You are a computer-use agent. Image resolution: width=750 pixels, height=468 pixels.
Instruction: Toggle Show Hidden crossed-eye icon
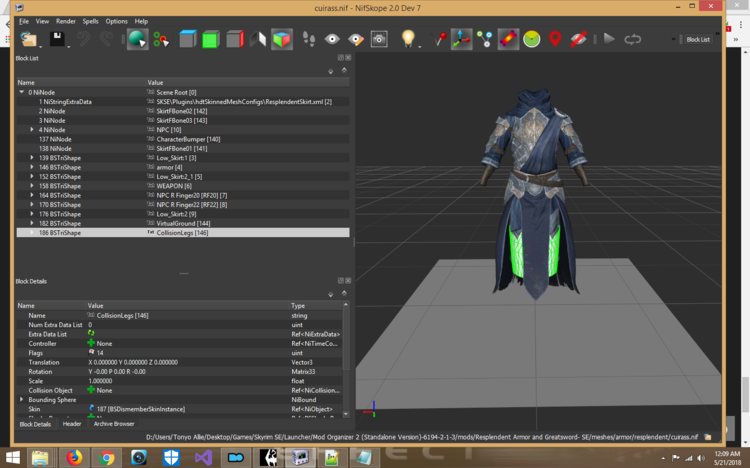coord(578,39)
